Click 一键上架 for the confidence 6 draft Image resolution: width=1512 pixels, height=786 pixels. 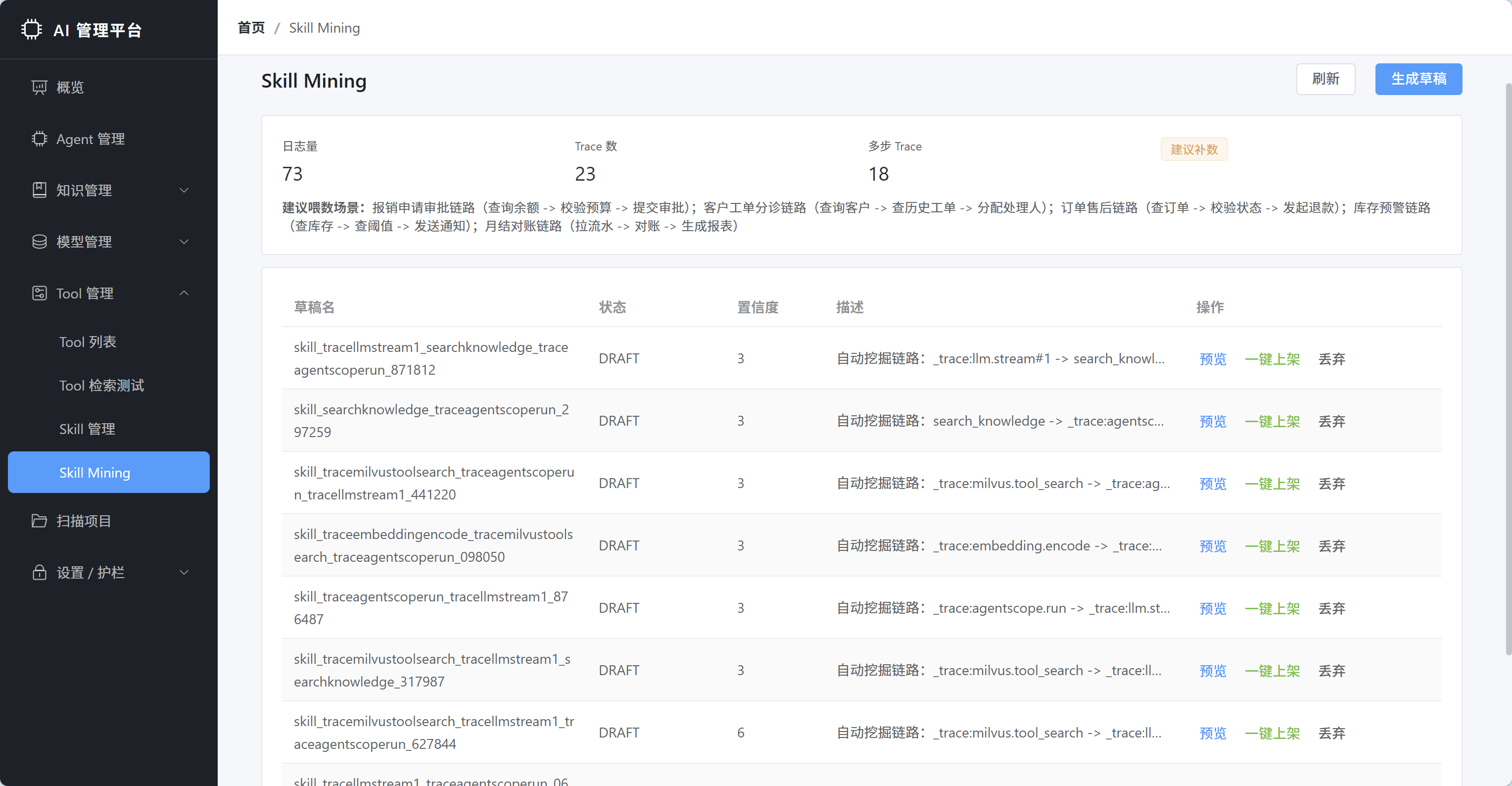(x=1273, y=733)
